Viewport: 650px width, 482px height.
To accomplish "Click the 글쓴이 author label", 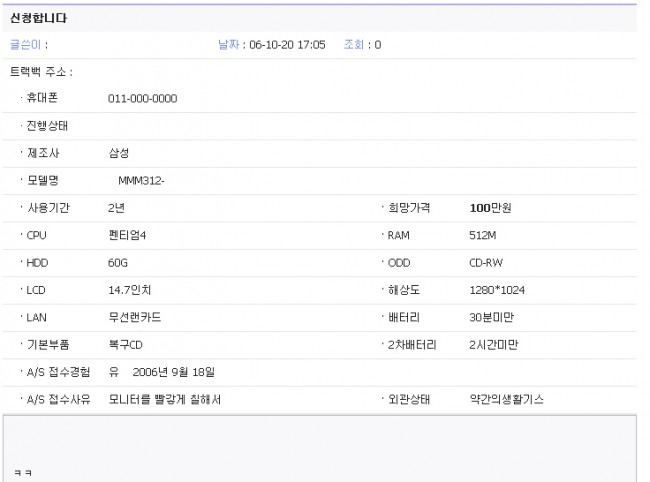I will (x=29, y=45).
